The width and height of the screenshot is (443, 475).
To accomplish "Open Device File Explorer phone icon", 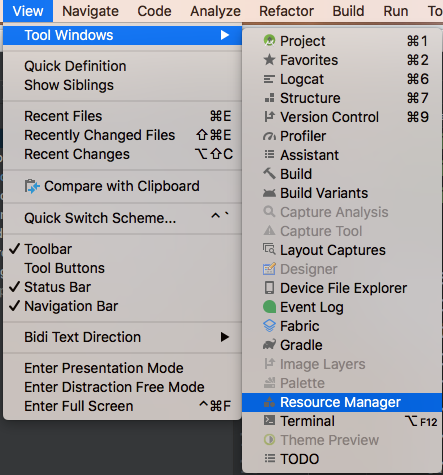I will [269, 288].
